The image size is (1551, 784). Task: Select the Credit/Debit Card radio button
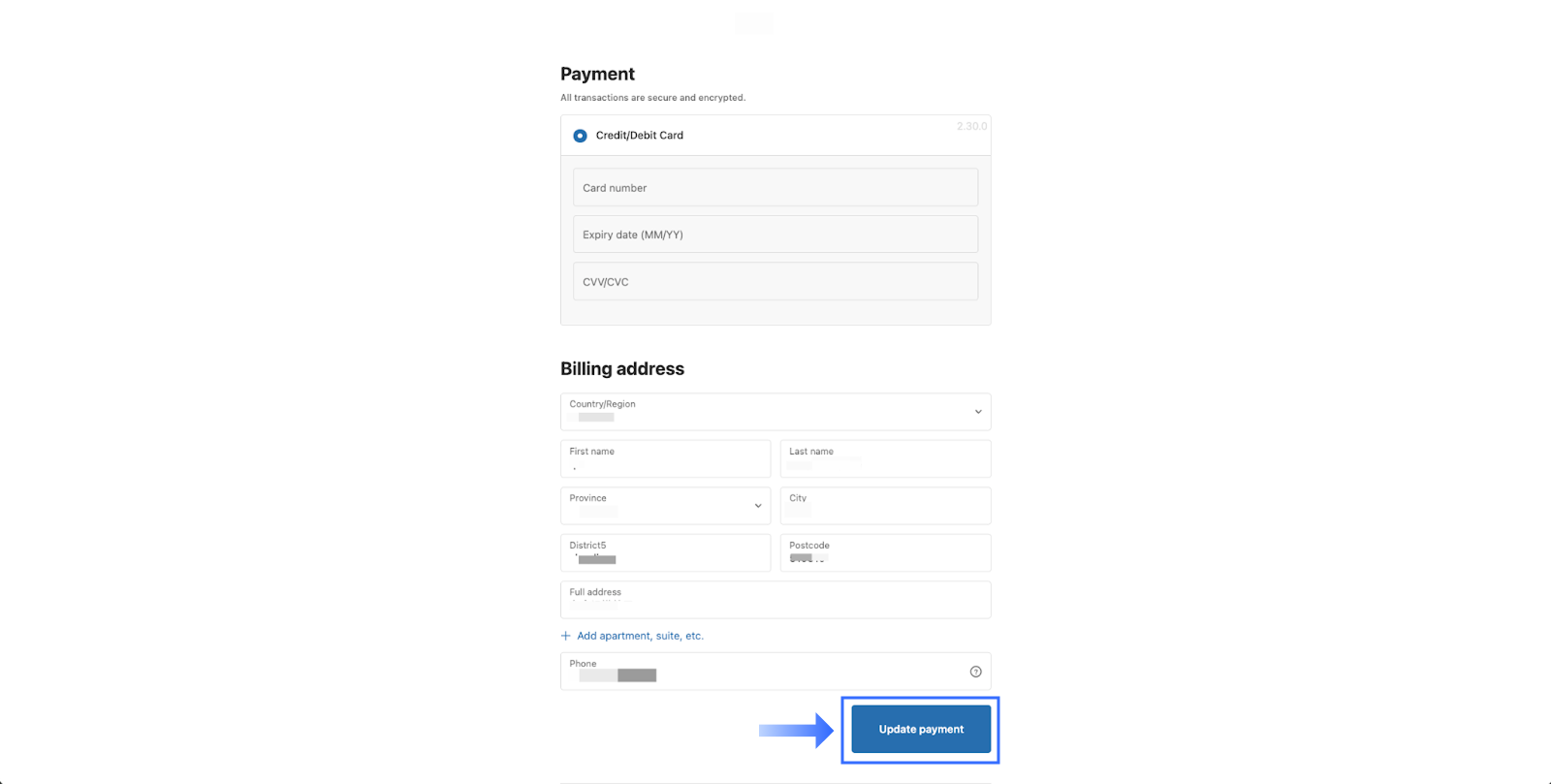click(580, 136)
